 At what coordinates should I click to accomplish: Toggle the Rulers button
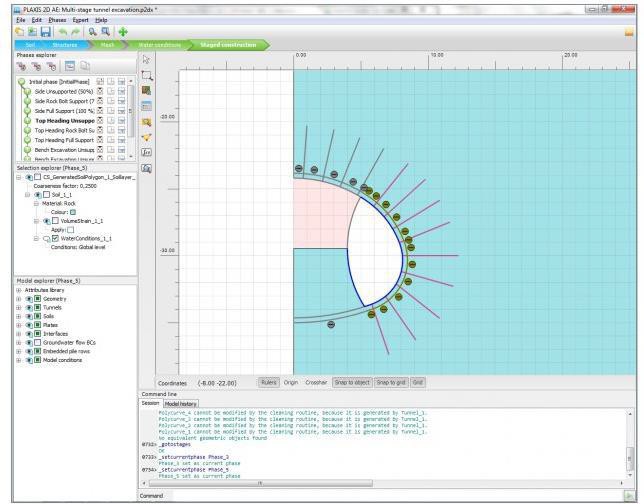click(x=268, y=381)
